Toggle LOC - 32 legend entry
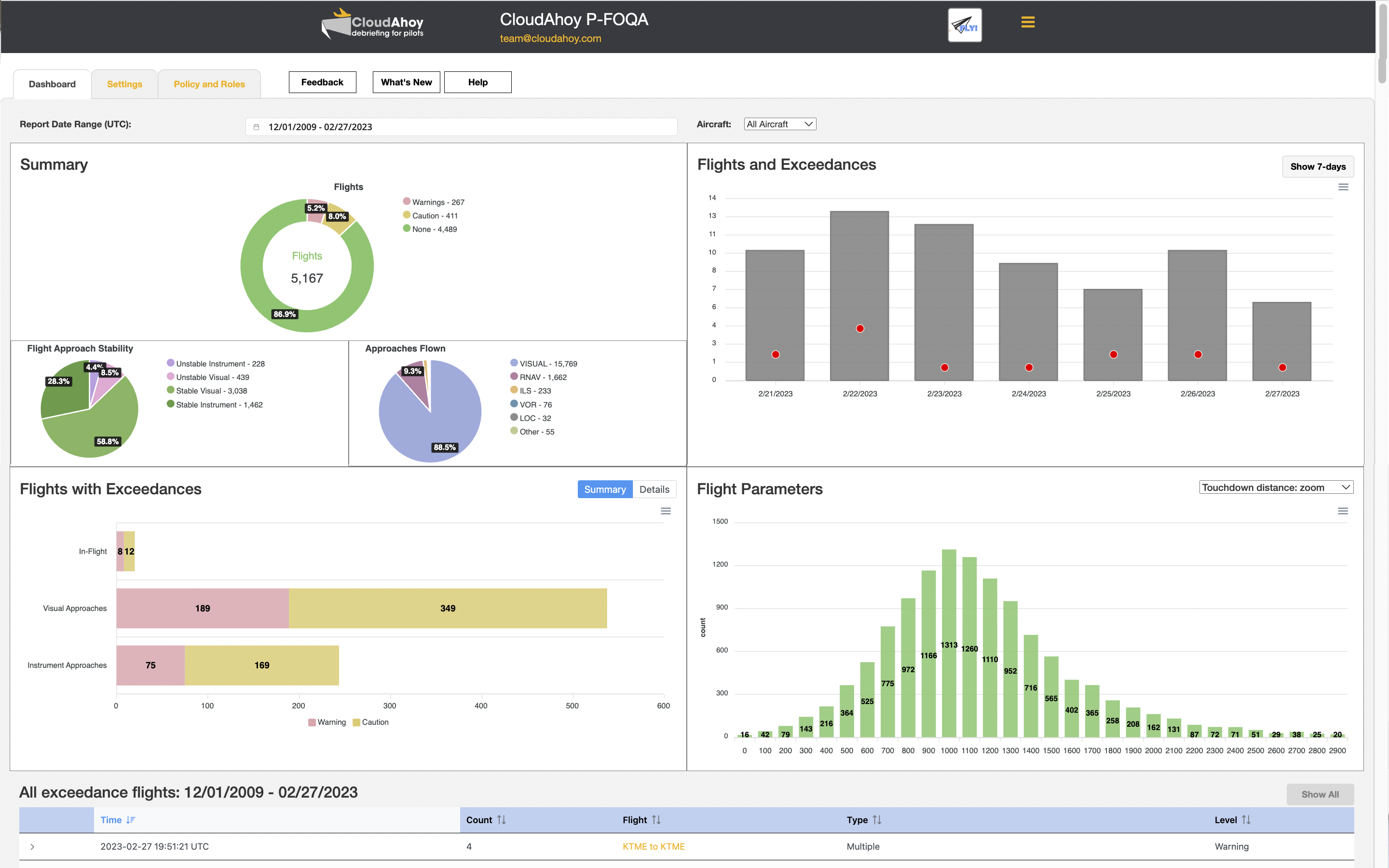Viewport: 1389px width, 868px height. point(531,418)
